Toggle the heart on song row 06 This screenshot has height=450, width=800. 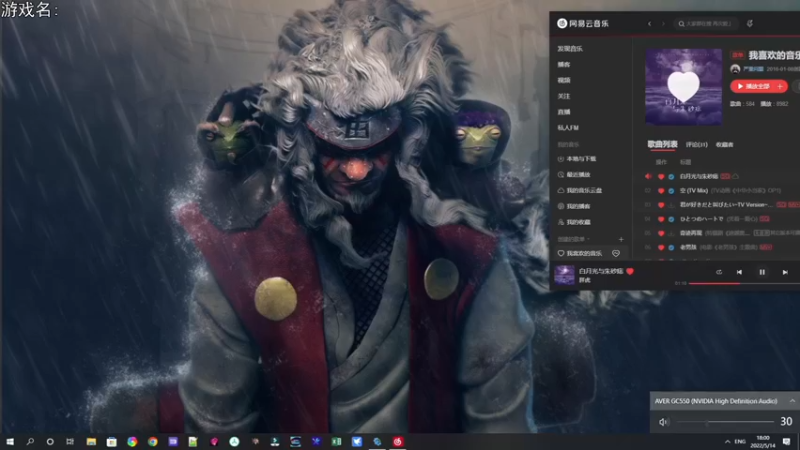coord(661,248)
